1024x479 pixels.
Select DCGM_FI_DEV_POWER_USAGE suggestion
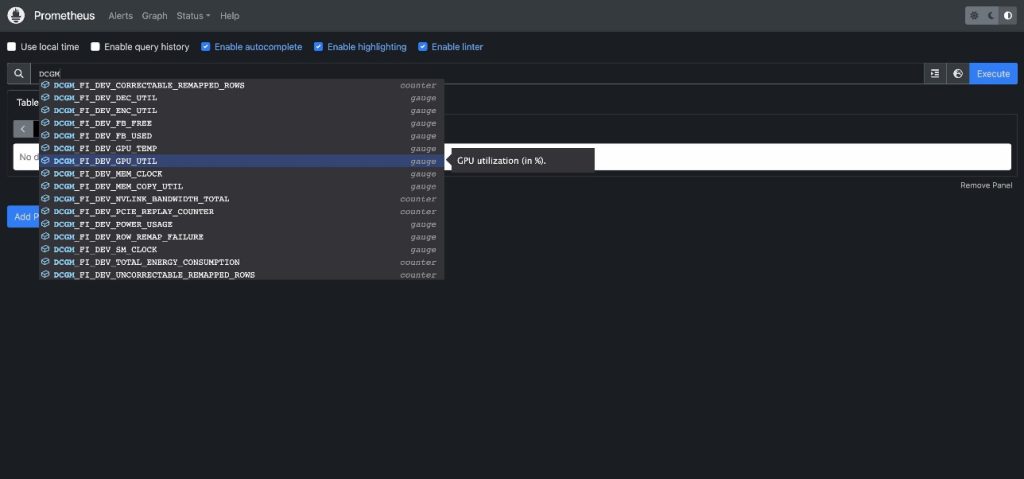pos(242,224)
